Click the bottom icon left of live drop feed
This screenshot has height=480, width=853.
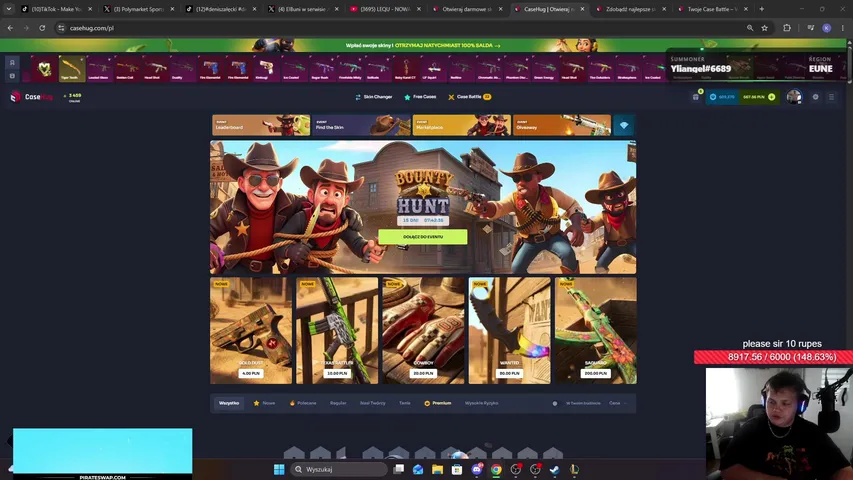[12, 76]
